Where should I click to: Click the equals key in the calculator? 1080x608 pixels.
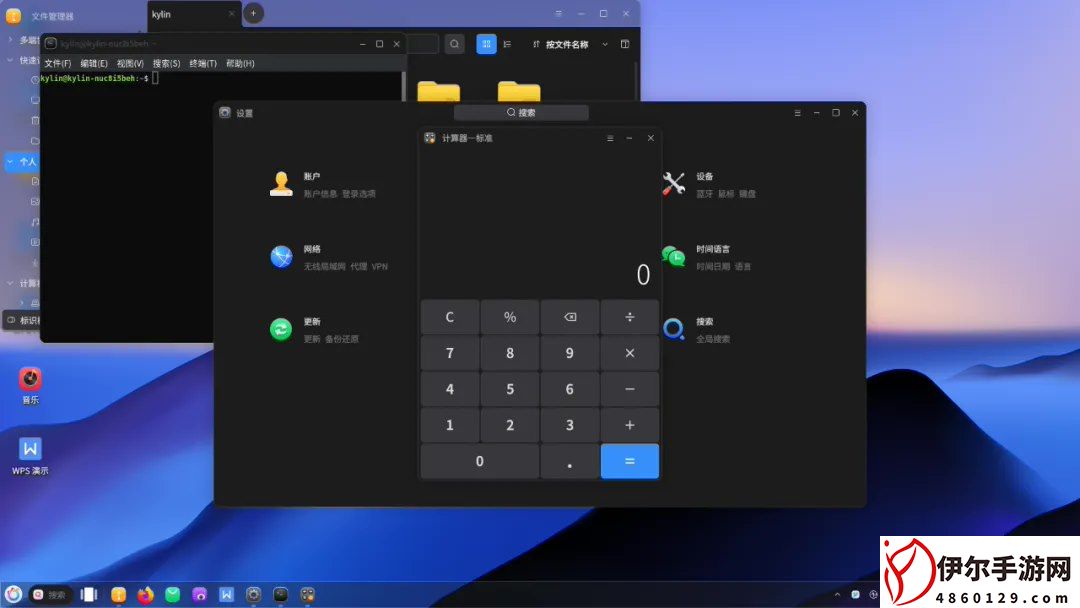point(630,461)
